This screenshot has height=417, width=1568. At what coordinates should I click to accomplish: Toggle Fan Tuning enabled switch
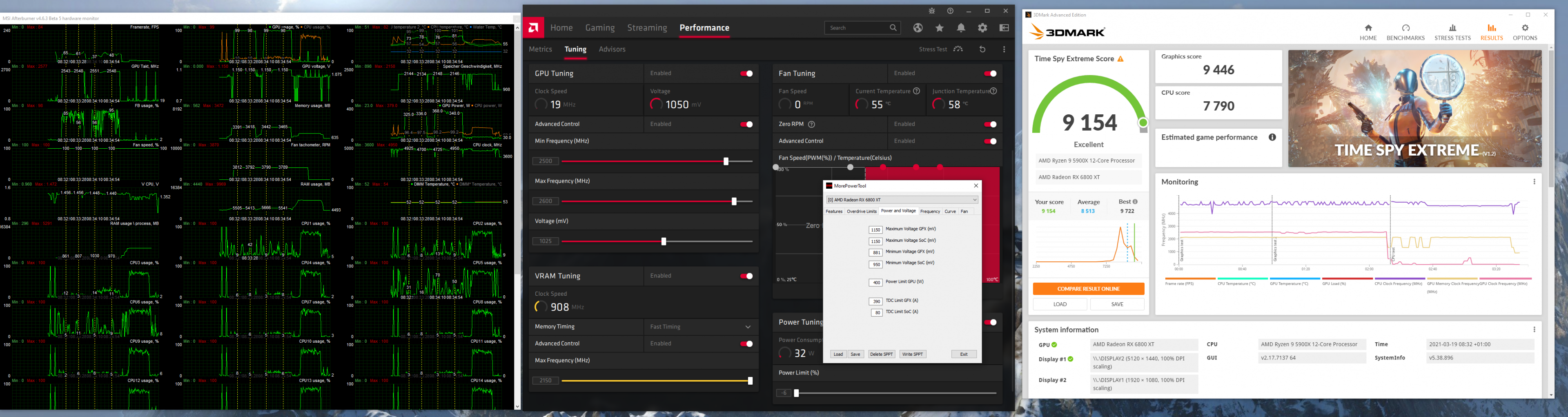pos(990,73)
